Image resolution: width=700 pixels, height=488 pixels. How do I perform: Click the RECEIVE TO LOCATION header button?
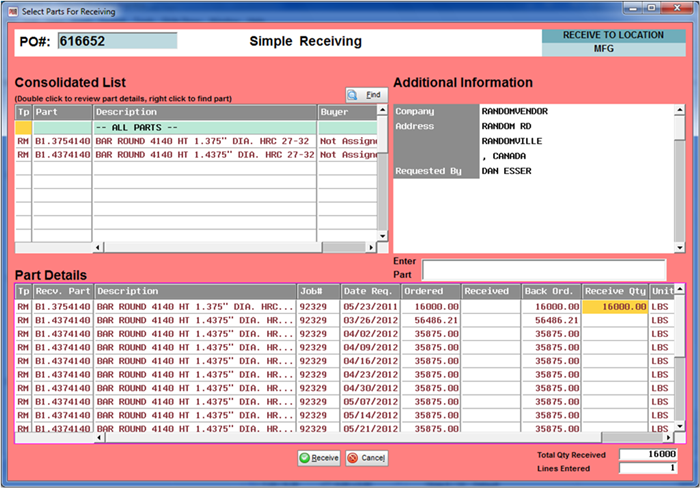point(613,35)
